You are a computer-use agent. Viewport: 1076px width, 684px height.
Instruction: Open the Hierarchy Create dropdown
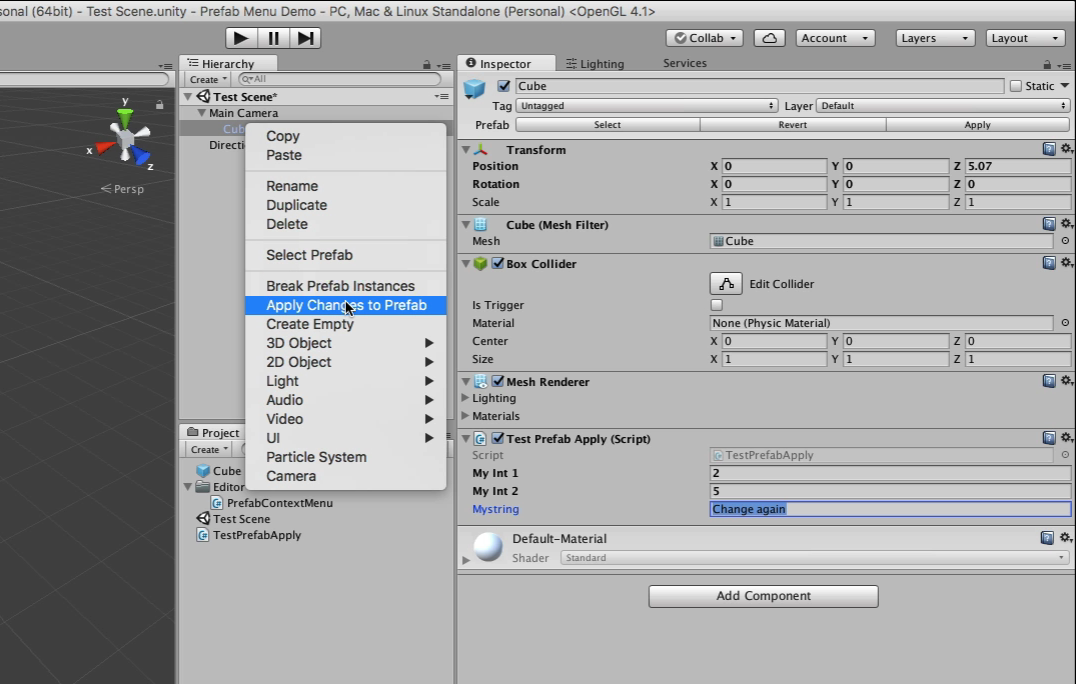pos(207,80)
